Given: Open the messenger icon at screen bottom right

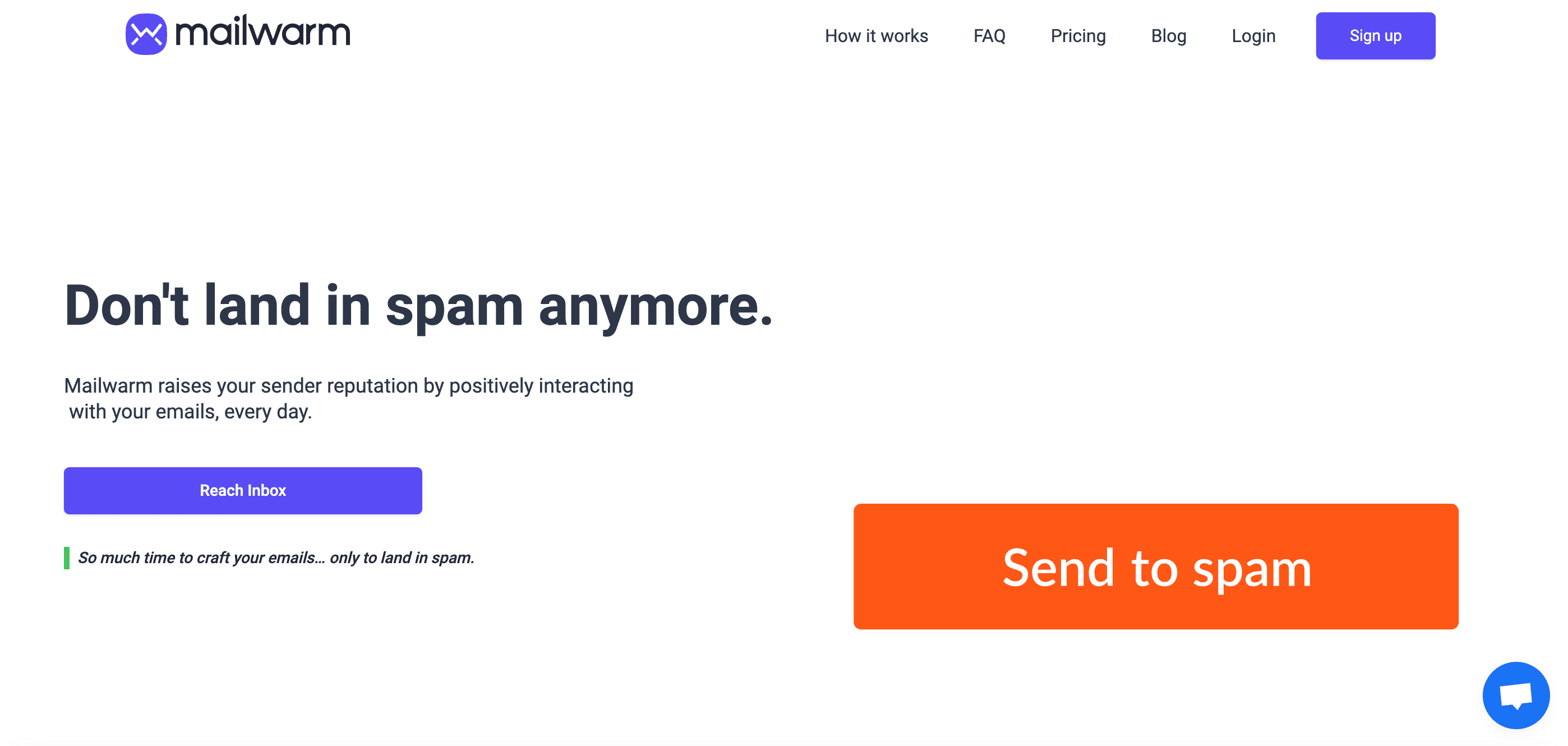Looking at the screenshot, I should pyautogui.click(x=1516, y=695).
